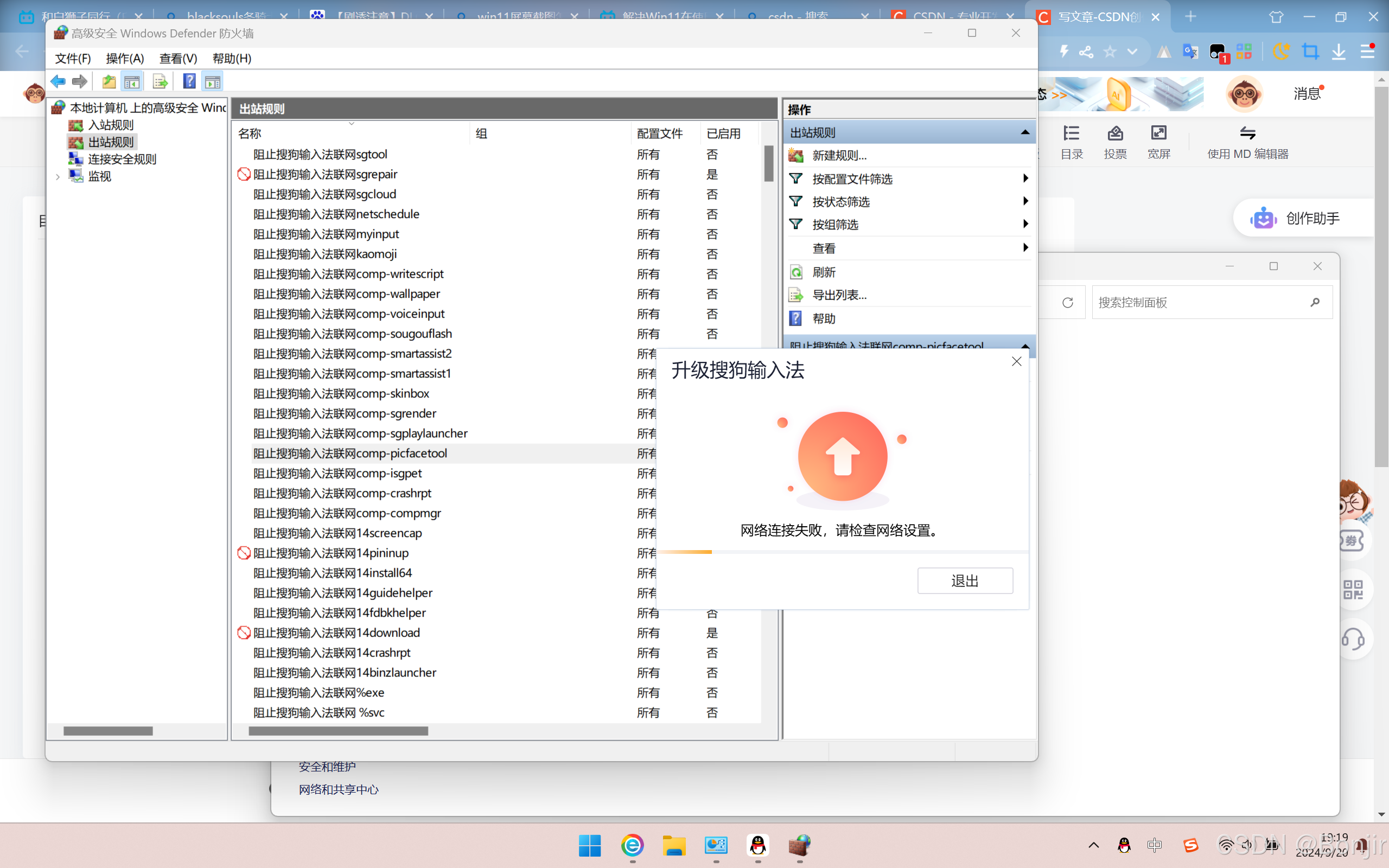Click the Refresh (刷新) action

pyautogui.click(x=824, y=272)
